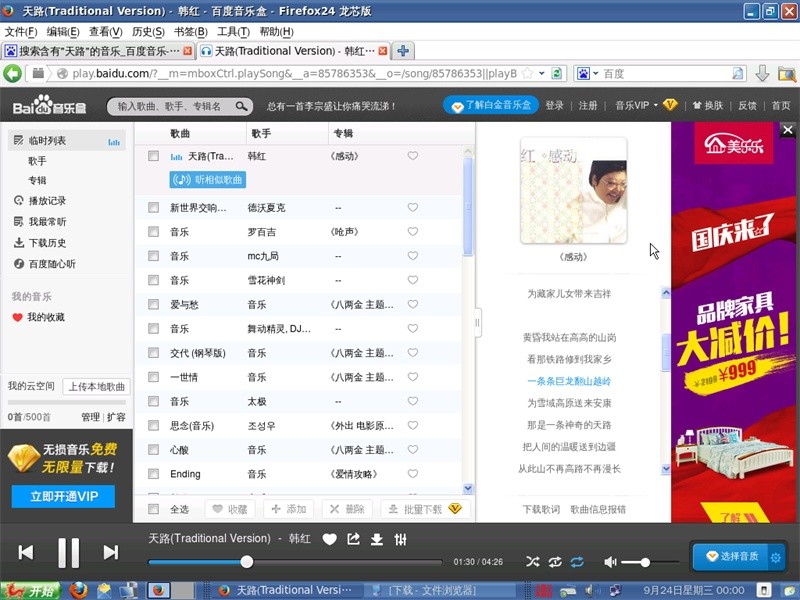This screenshot has height=600, width=800.
Task: Open the equalizer in player bar
Action: pos(401,539)
